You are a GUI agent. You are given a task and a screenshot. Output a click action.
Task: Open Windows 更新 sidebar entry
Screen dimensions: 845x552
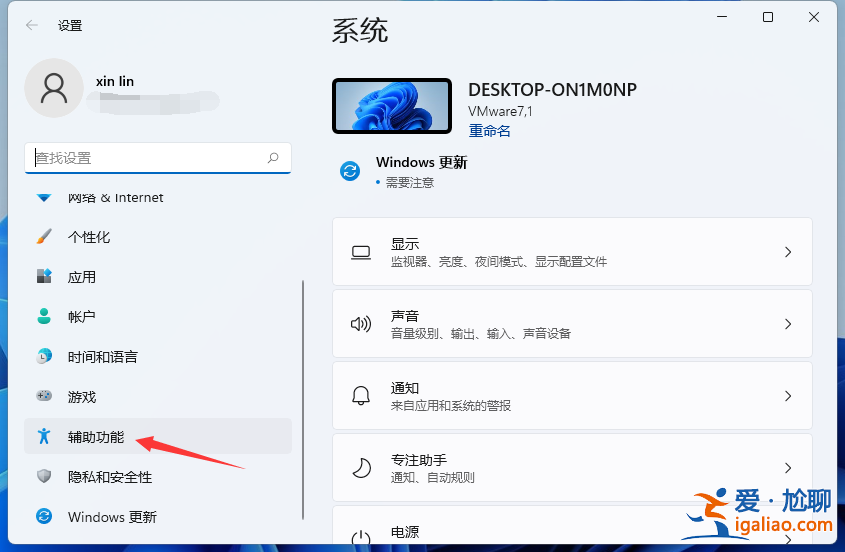coord(158,516)
